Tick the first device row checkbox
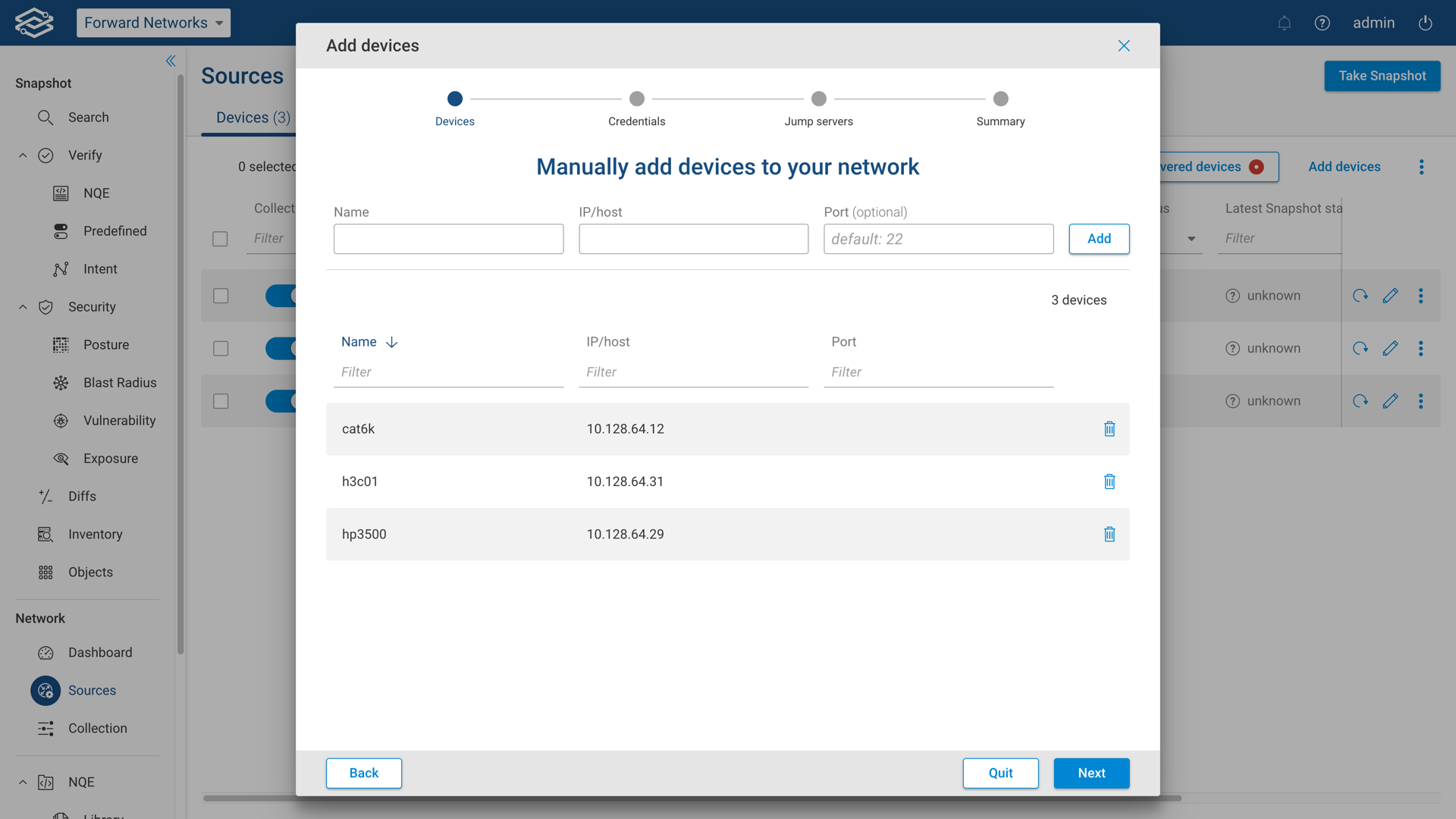The height and width of the screenshot is (819, 1456). click(221, 296)
